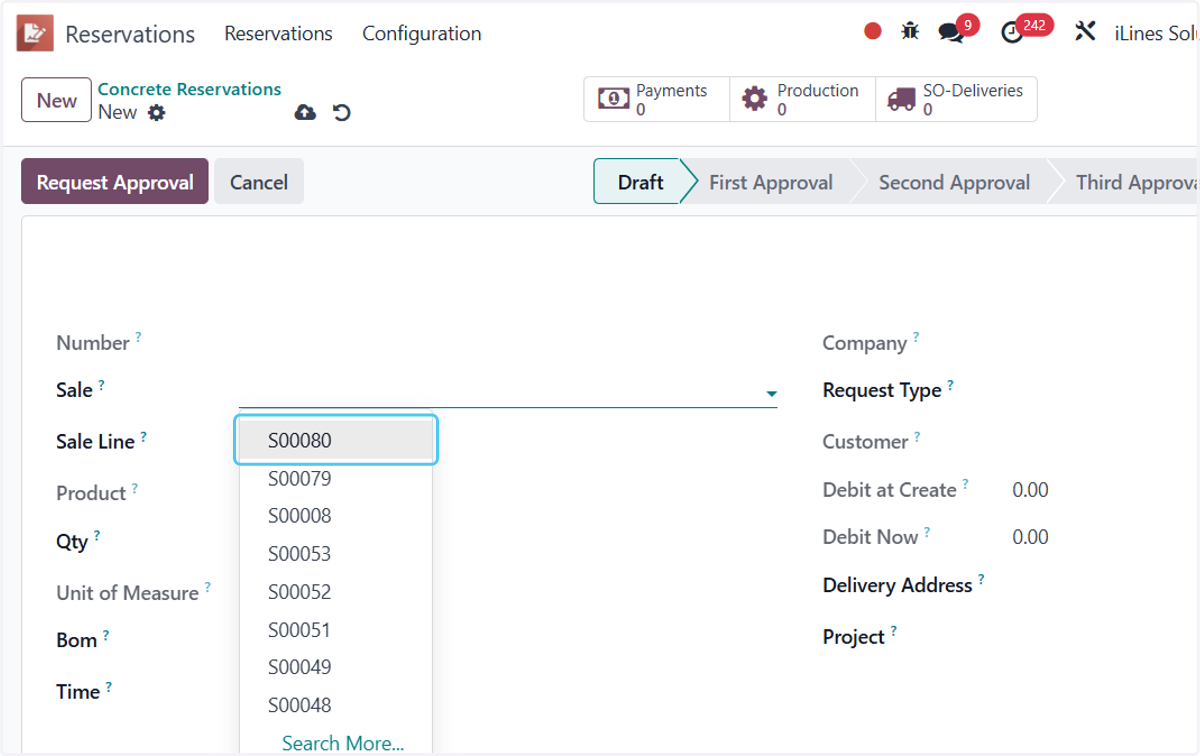1200x756 pixels.
Task: Click the Cancel button
Action: pyautogui.click(x=259, y=182)
